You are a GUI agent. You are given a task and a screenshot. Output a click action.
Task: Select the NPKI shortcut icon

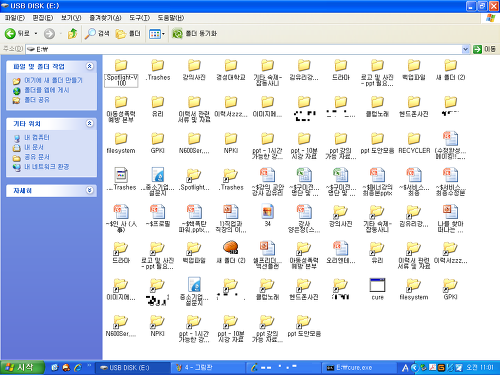(x=158, y=321)
